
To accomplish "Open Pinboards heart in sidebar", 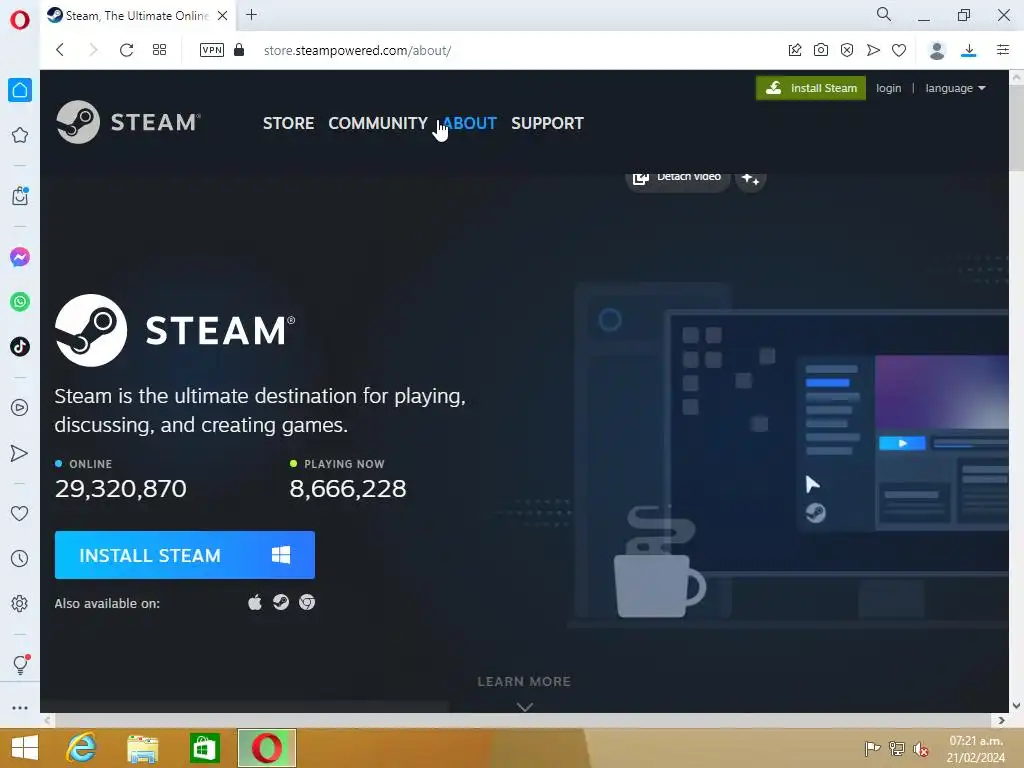I will [20, 513].
